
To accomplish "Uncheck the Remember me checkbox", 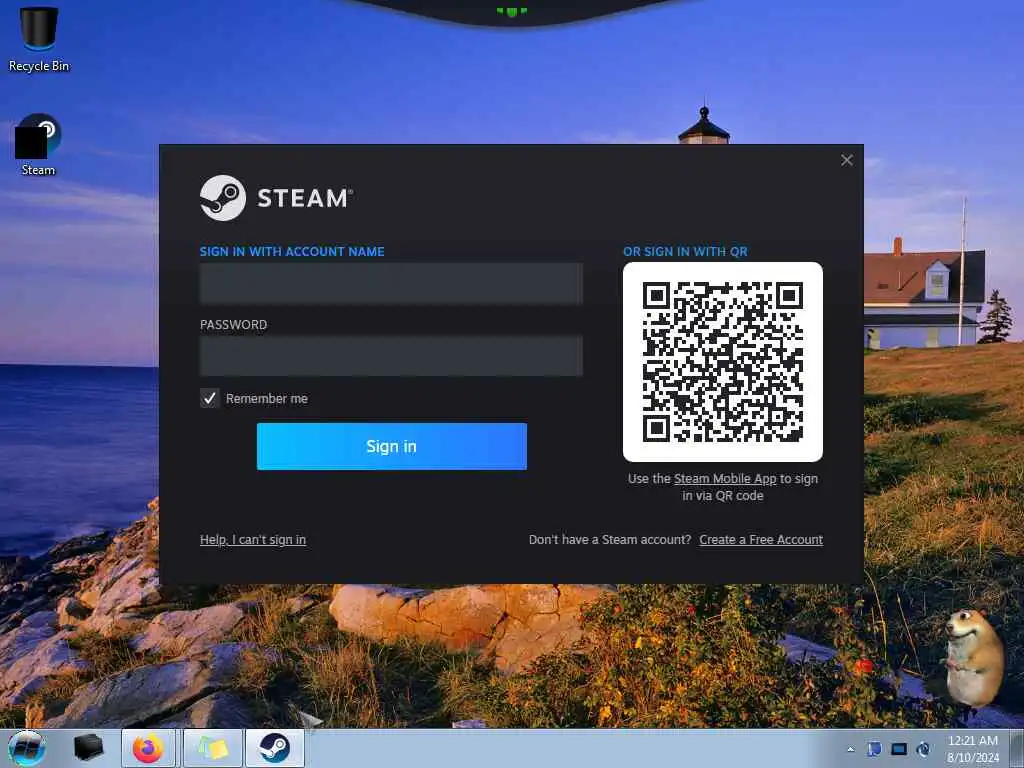I will point(210,398).
